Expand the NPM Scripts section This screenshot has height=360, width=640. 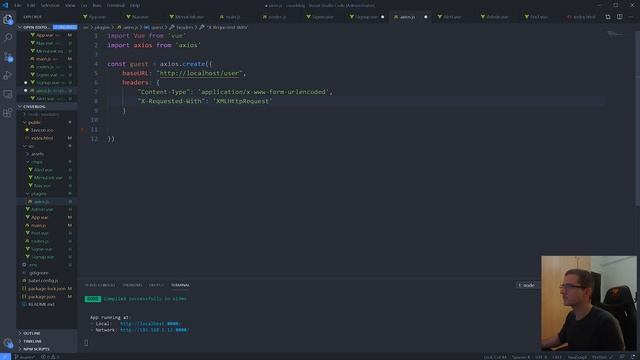(x=46, y=349)
